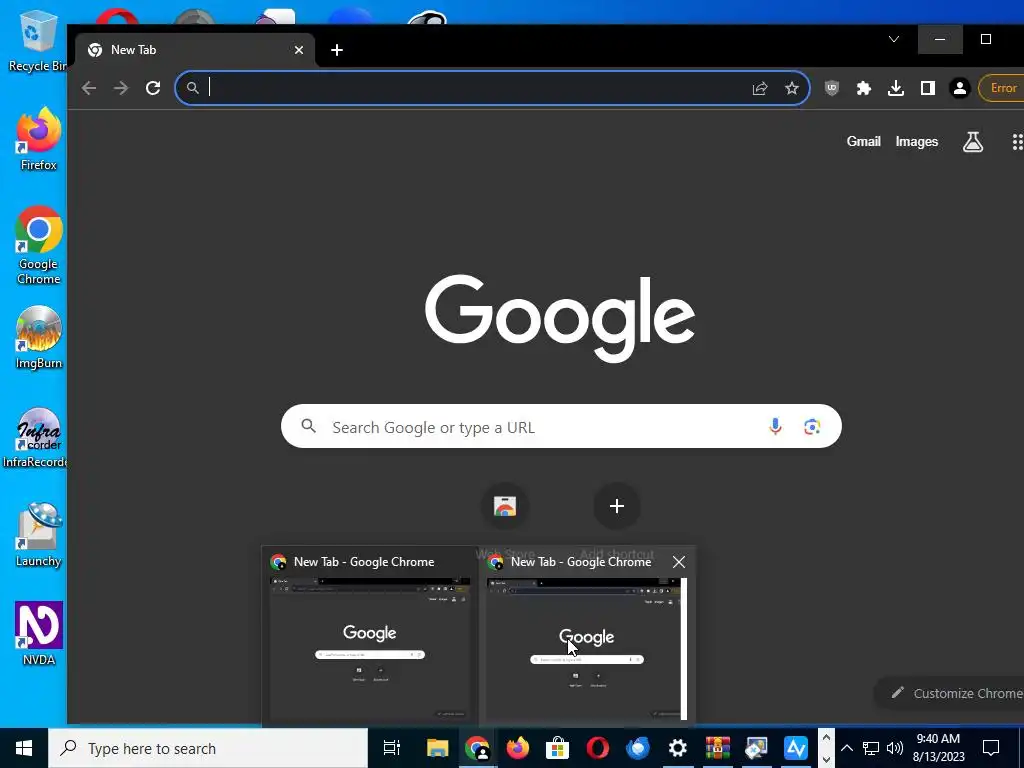This screenshot has width=1024, height=768.
Task: Close the second New Tab preview window
Action: (x=679, y=562)
